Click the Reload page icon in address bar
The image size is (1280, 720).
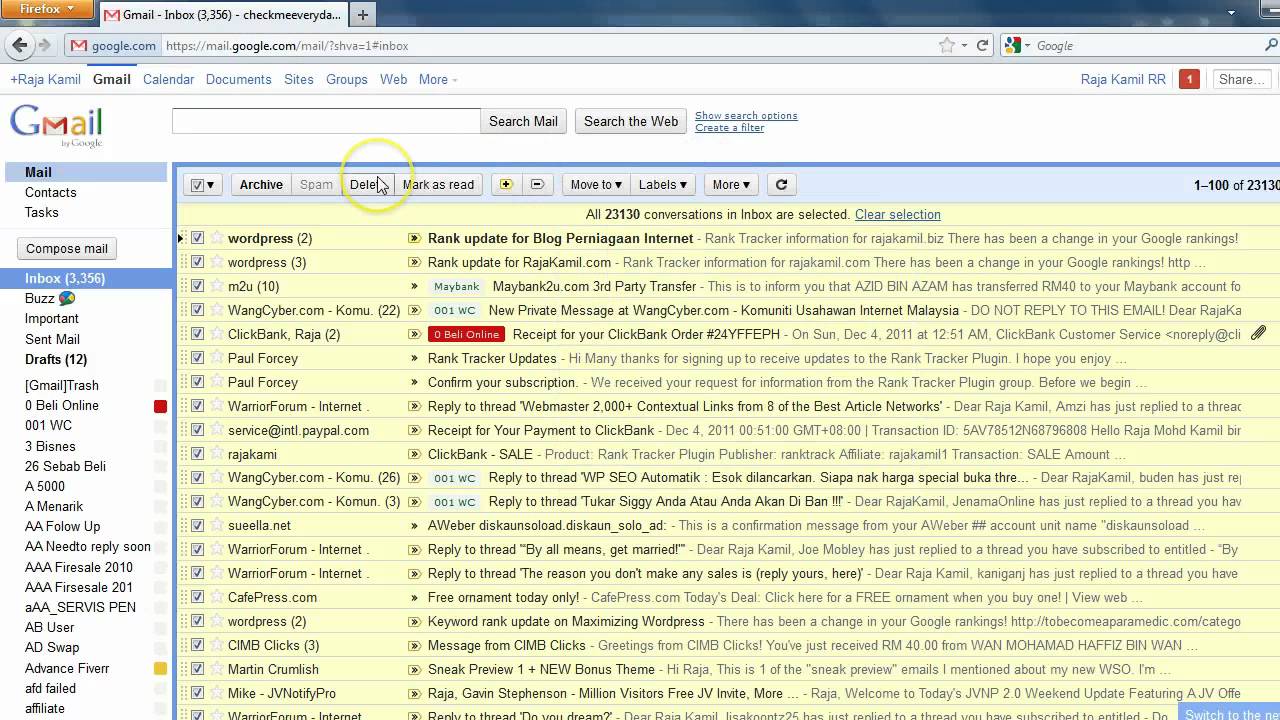tap(983, 45)
